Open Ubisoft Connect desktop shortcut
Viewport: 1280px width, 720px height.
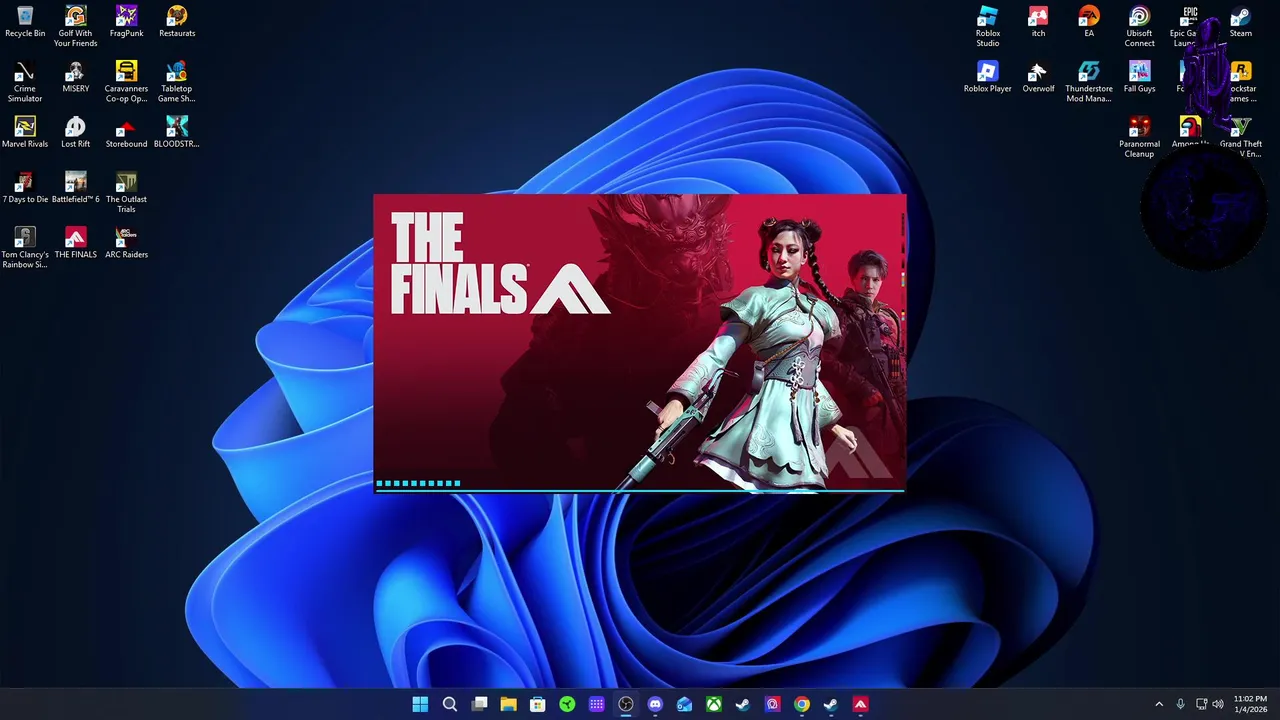tap(1139, 27)
